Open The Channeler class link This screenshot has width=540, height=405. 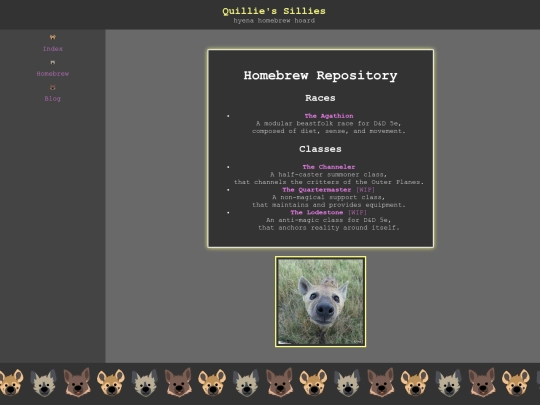tap(329, 167)
